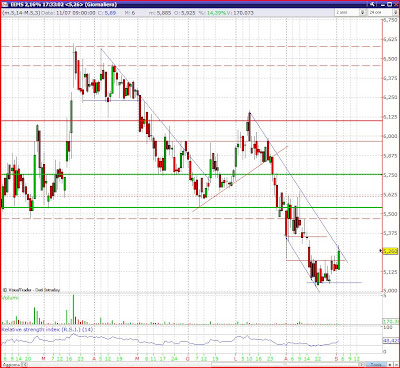Click the horizontal scrollbar left arrow
This screenshot has width=400, height=368.
click(x=25, y=365)
